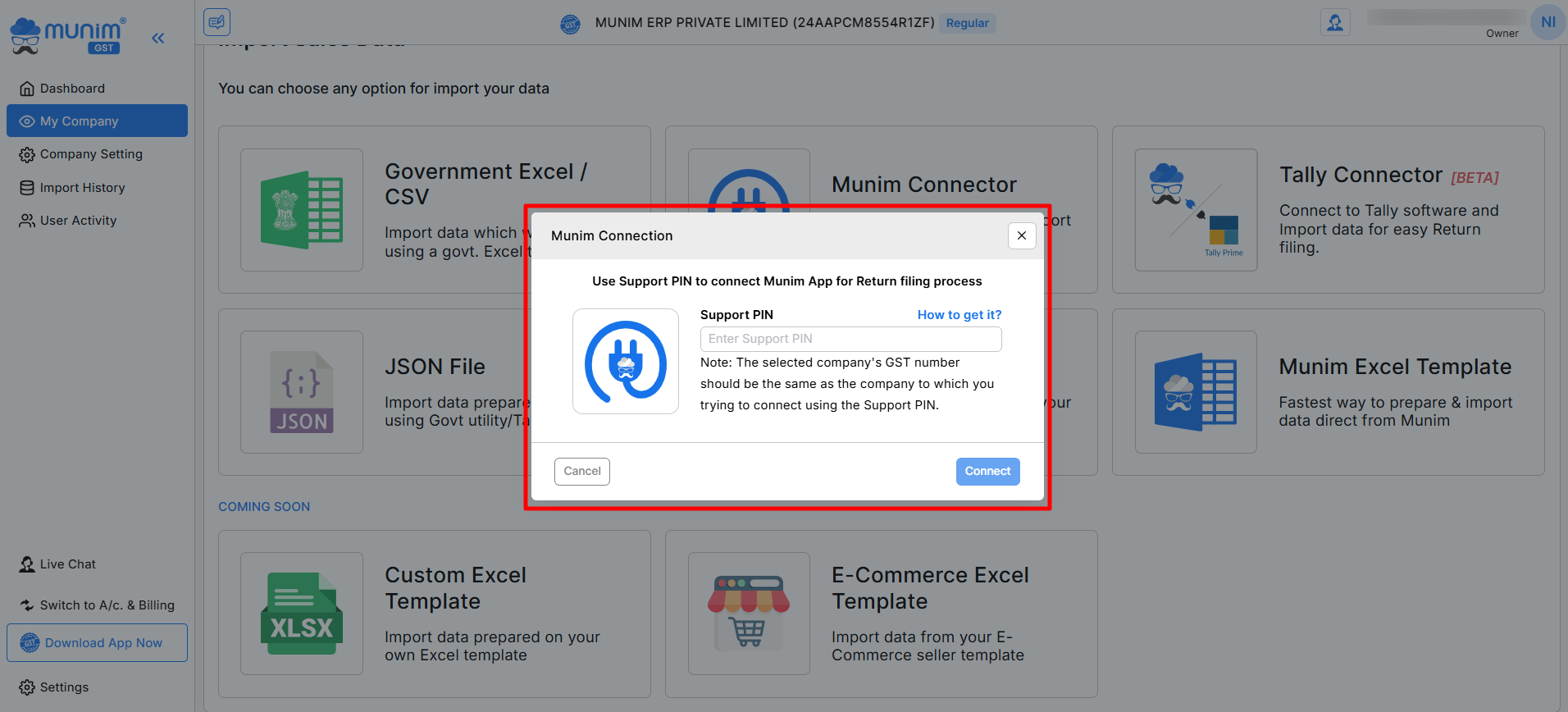This screenshot has width=1568, height=712.
Task: Focus the Enter Support PIN field
Action: 850,339
